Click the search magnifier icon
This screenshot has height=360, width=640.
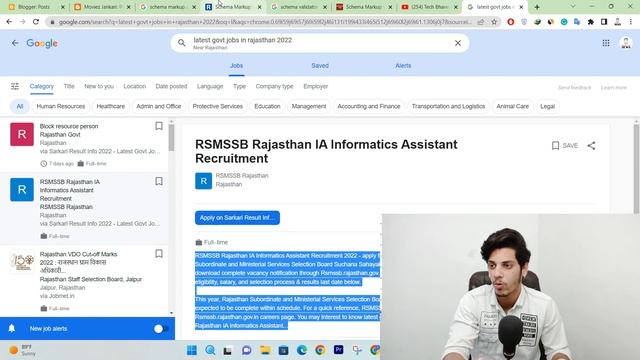(182, 43)
